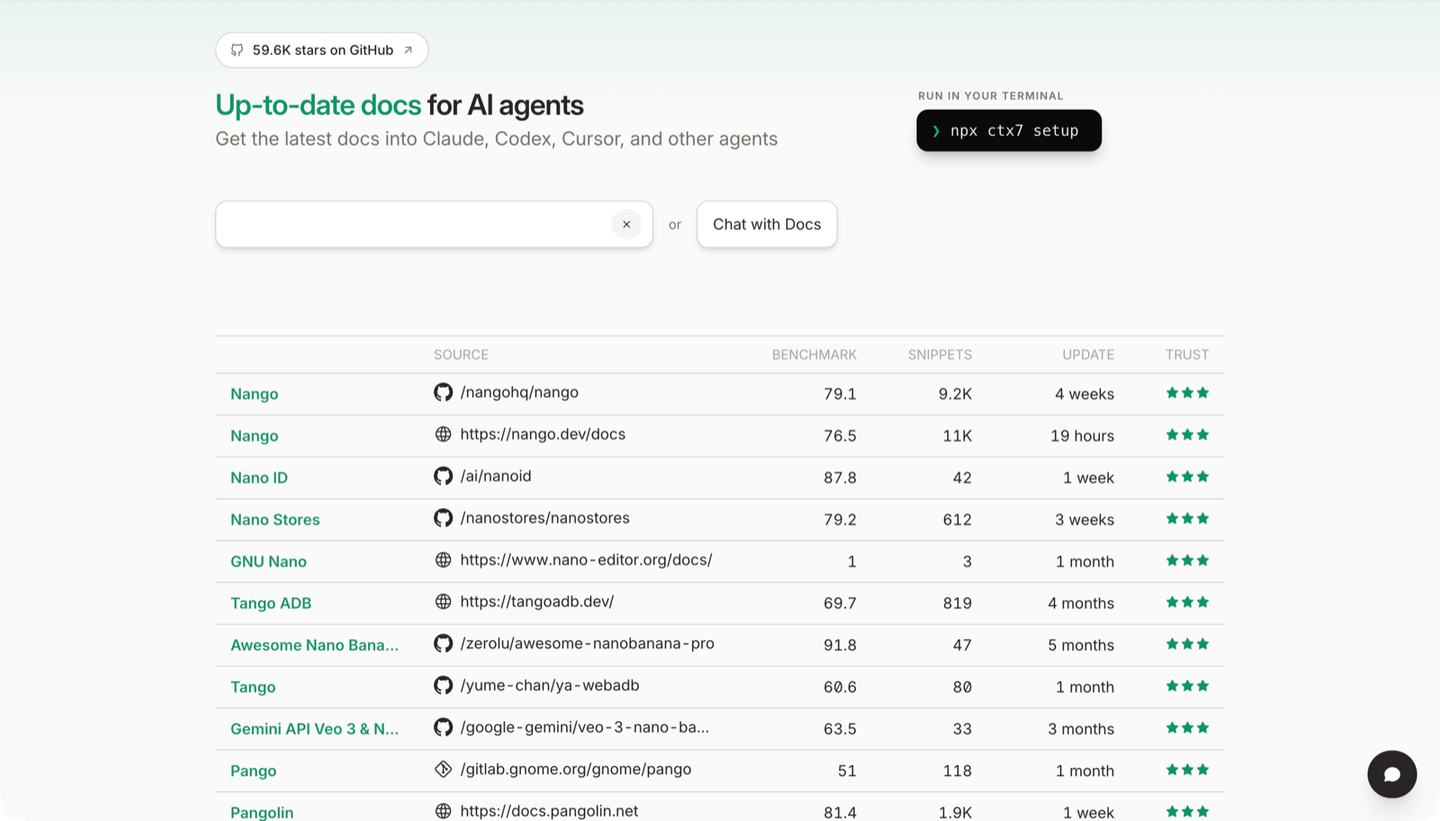Click the /nangohq/nango source text

pyautogui.click(x=519, y=392)
